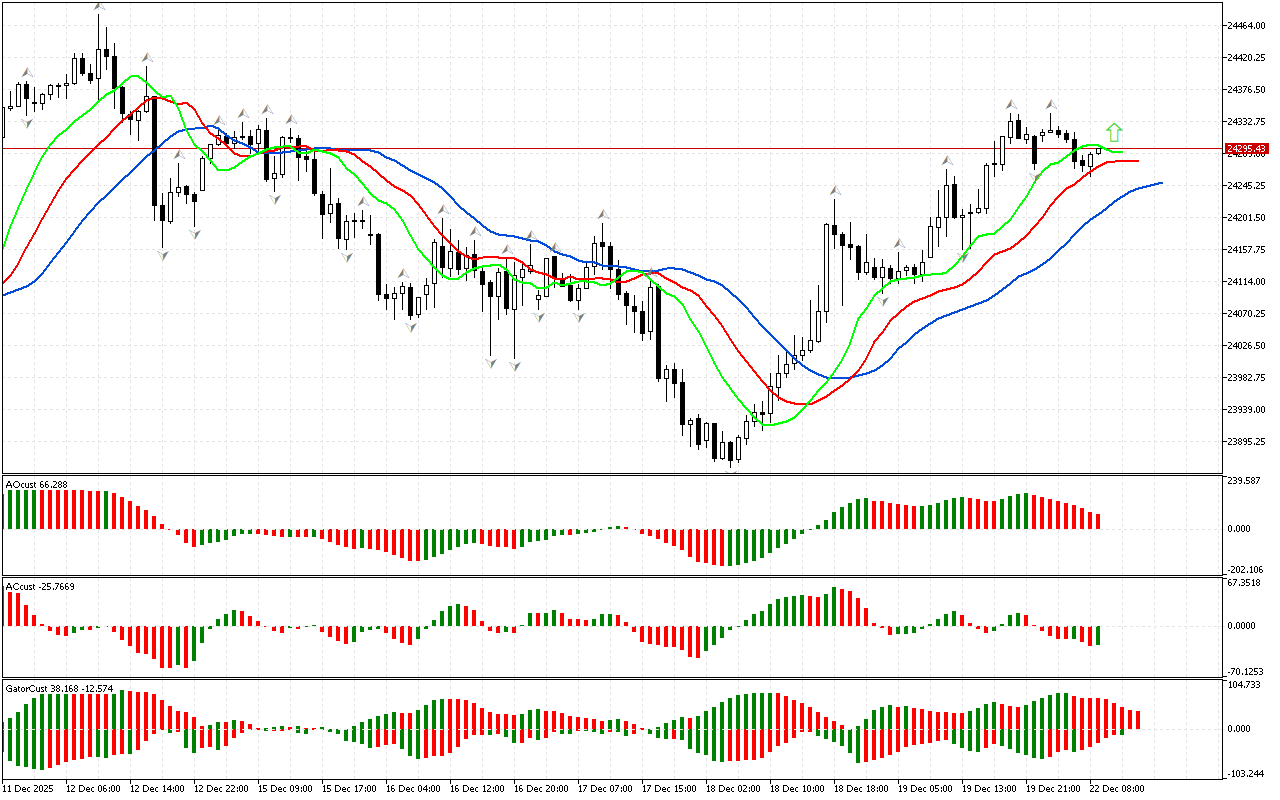Click the 67.3518 value on AC scale
This screenshot has height=800, width=1280.
click(x=1245, y=582)
